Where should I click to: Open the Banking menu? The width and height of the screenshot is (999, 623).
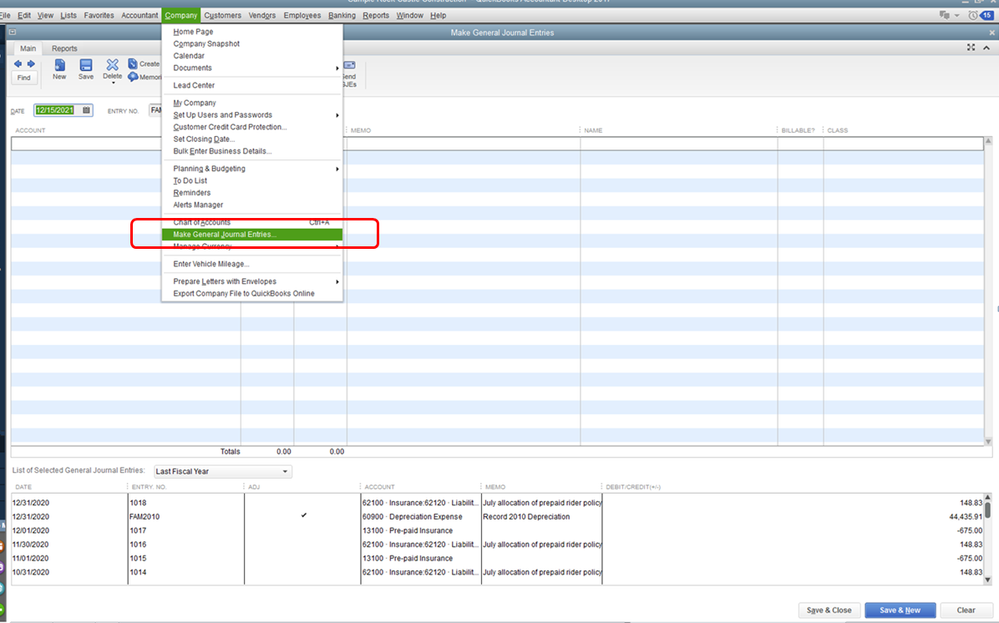341,15
